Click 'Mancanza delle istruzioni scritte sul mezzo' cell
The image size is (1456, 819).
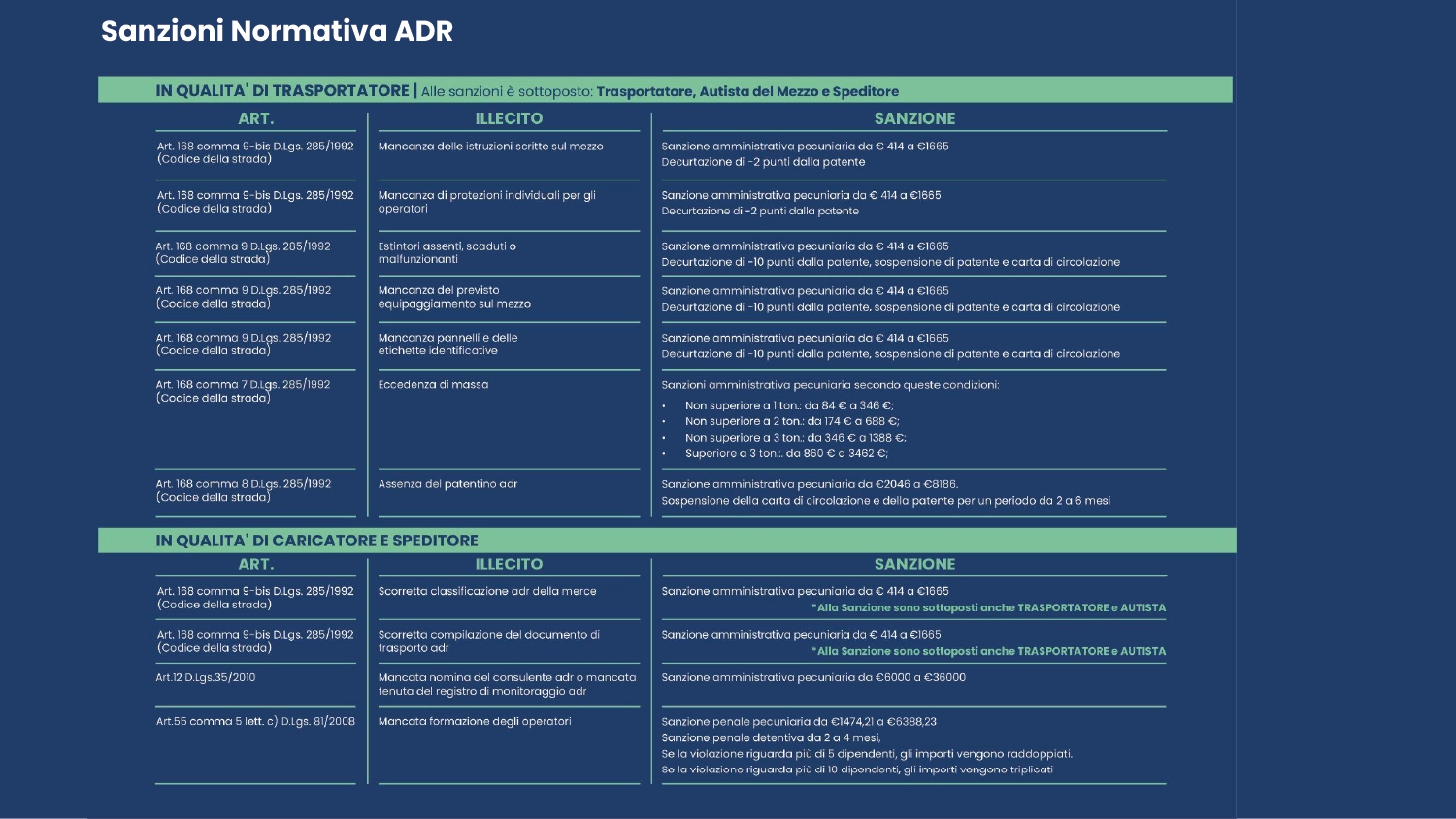click(x=490, y=147)
